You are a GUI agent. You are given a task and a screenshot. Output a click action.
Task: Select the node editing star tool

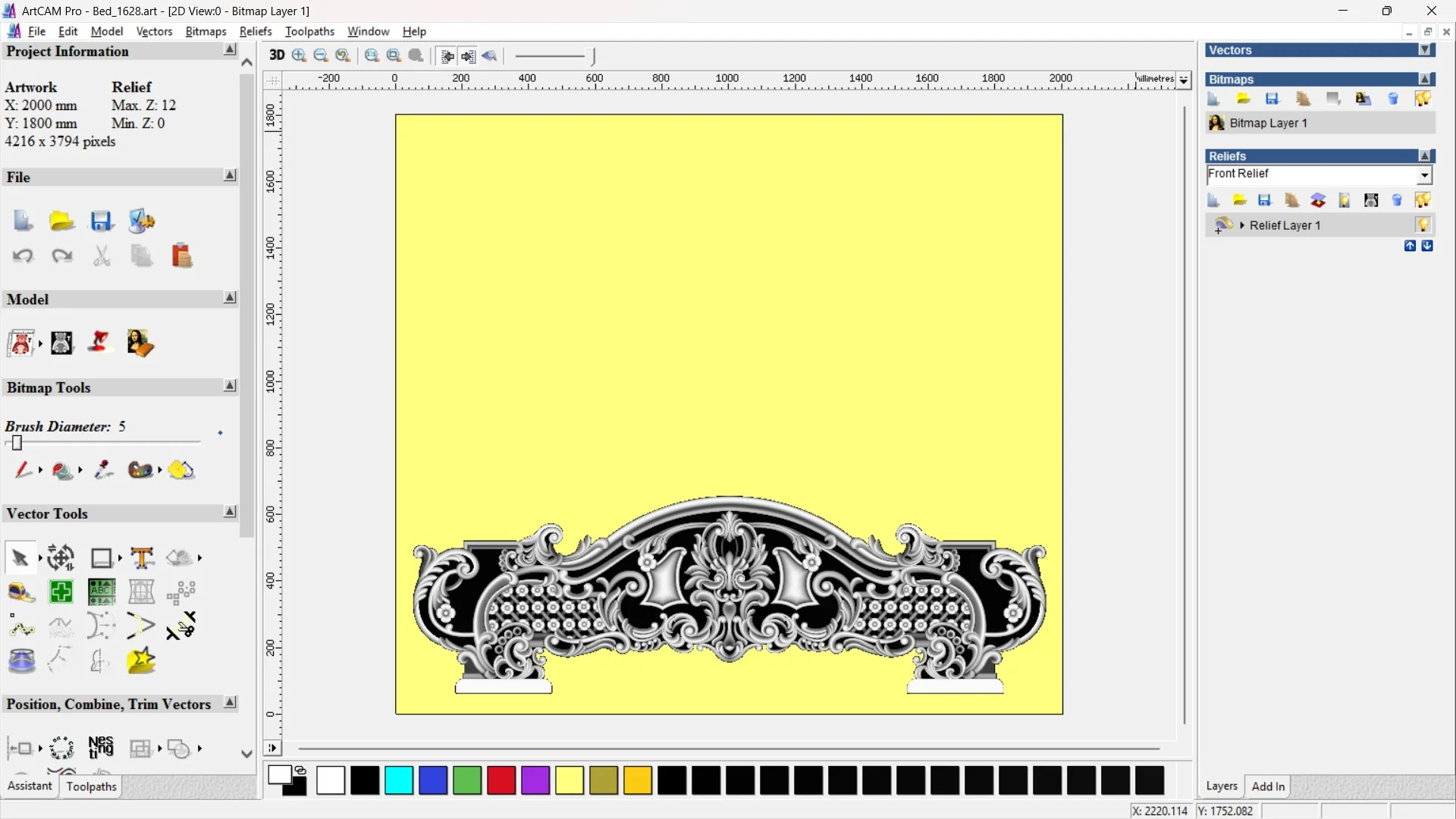pos(141,661)
